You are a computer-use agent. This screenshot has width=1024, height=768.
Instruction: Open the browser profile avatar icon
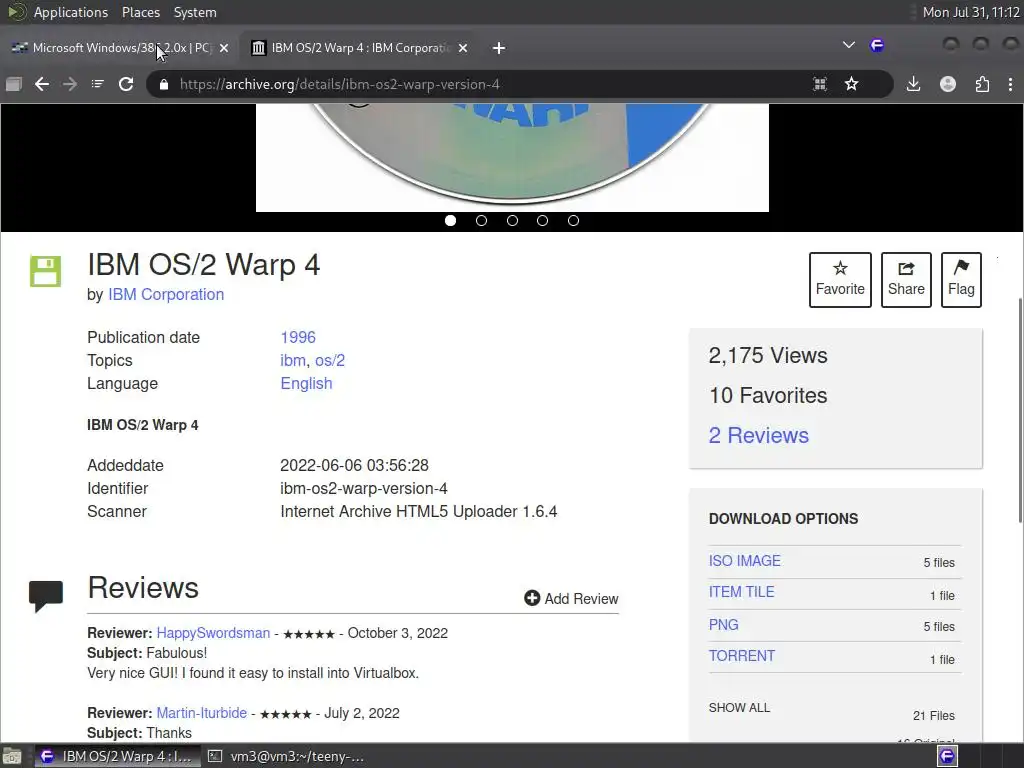(x=948, y=84)
